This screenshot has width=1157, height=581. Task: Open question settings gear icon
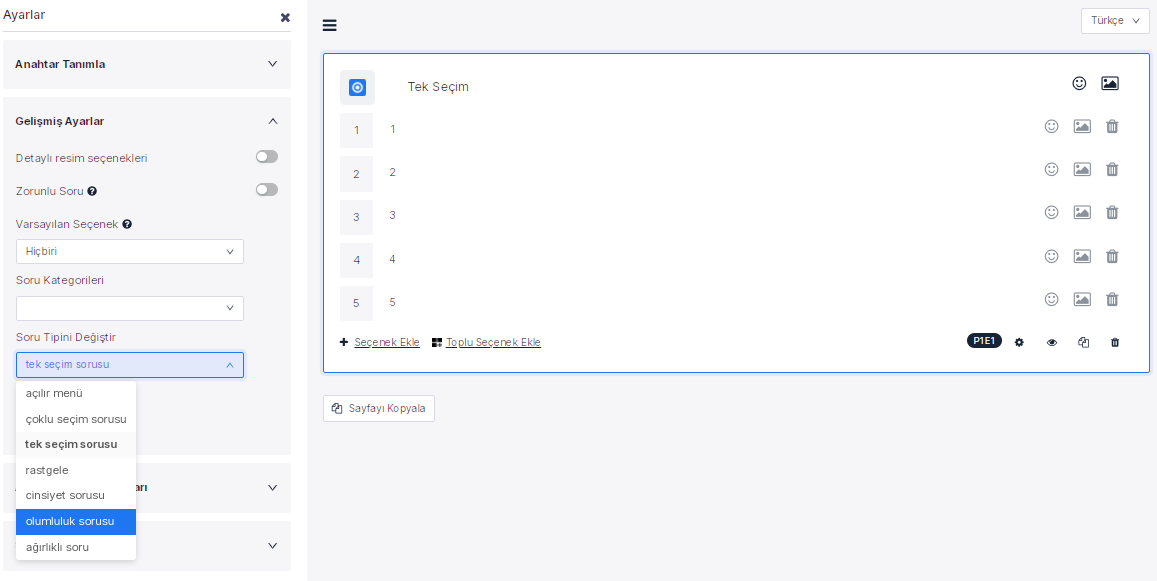(1019, 342)
